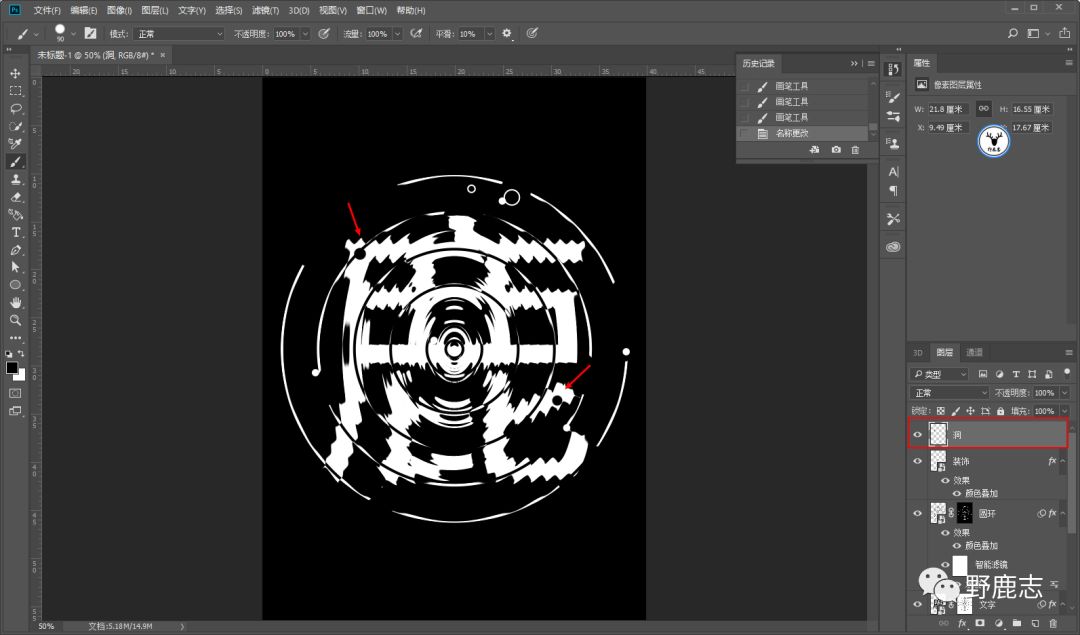Image resolution: width=1080 pixels, height=635 pixels.
Task: Open the 滤镜(T) menu
Action: 265,10
